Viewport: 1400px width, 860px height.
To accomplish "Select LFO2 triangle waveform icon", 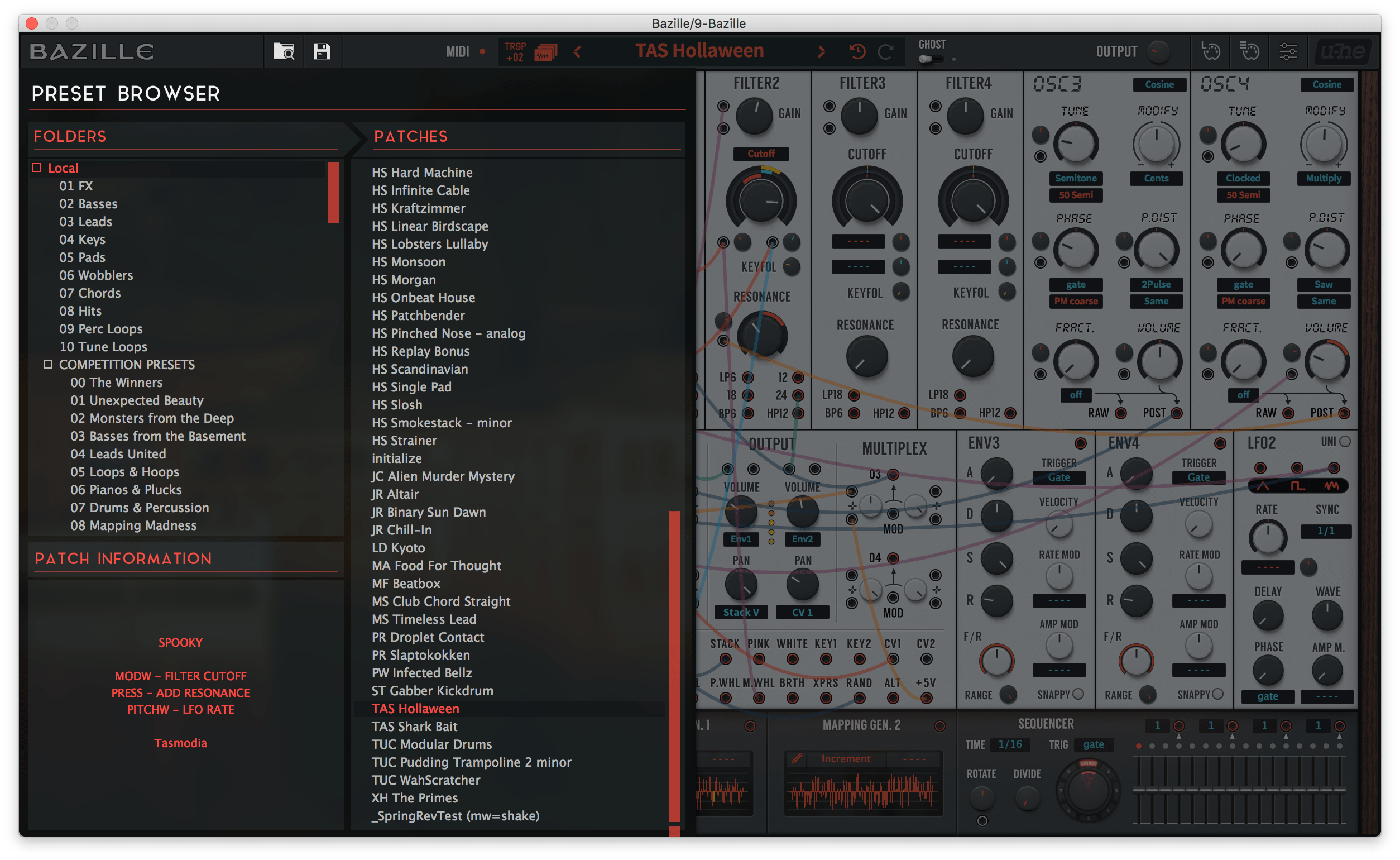I will point(1262,485).
